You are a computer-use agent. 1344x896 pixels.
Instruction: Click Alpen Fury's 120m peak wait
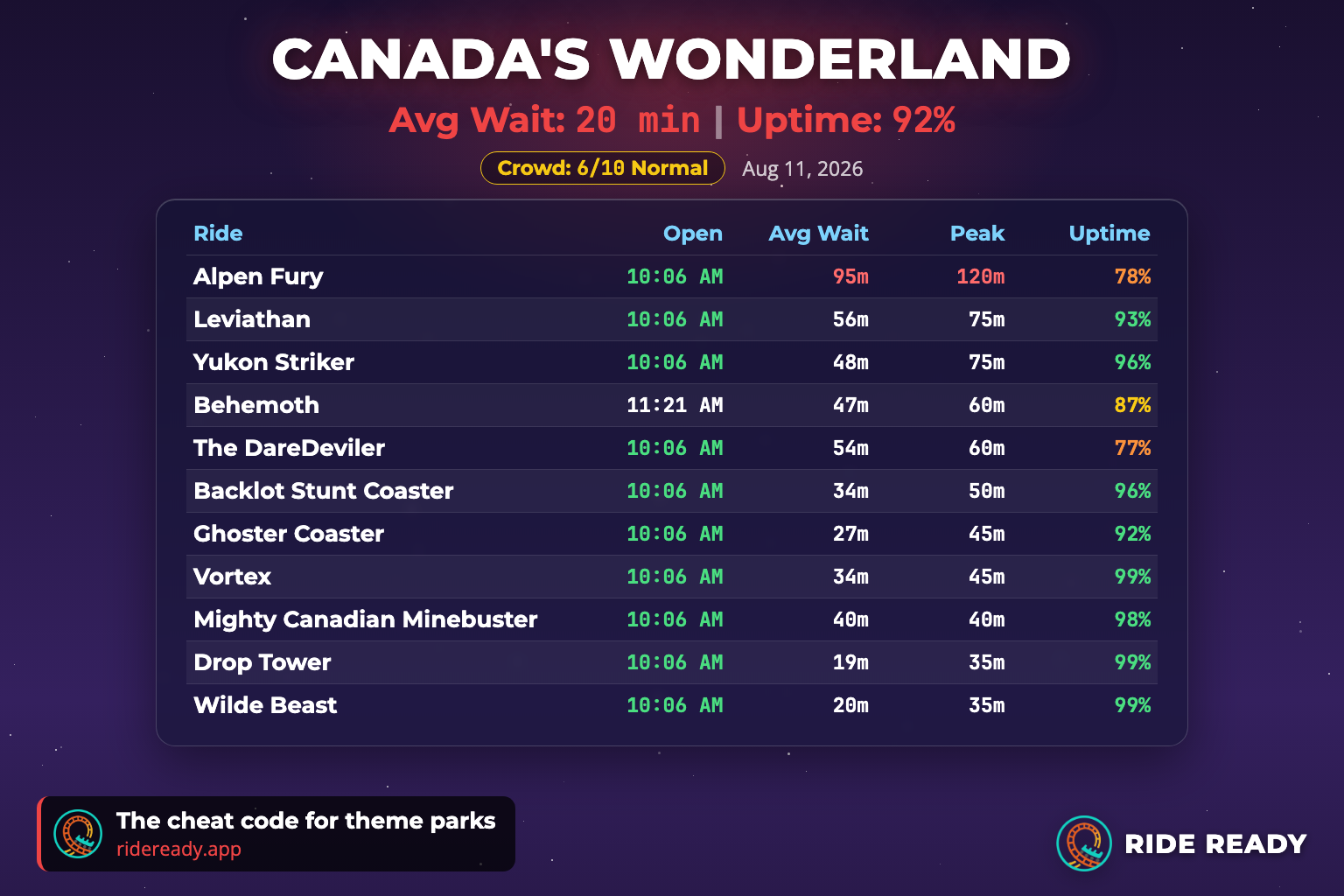click(x=980, y=276)
